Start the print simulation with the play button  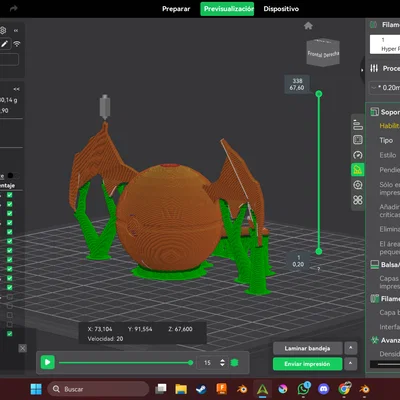(x=47, y=362)
